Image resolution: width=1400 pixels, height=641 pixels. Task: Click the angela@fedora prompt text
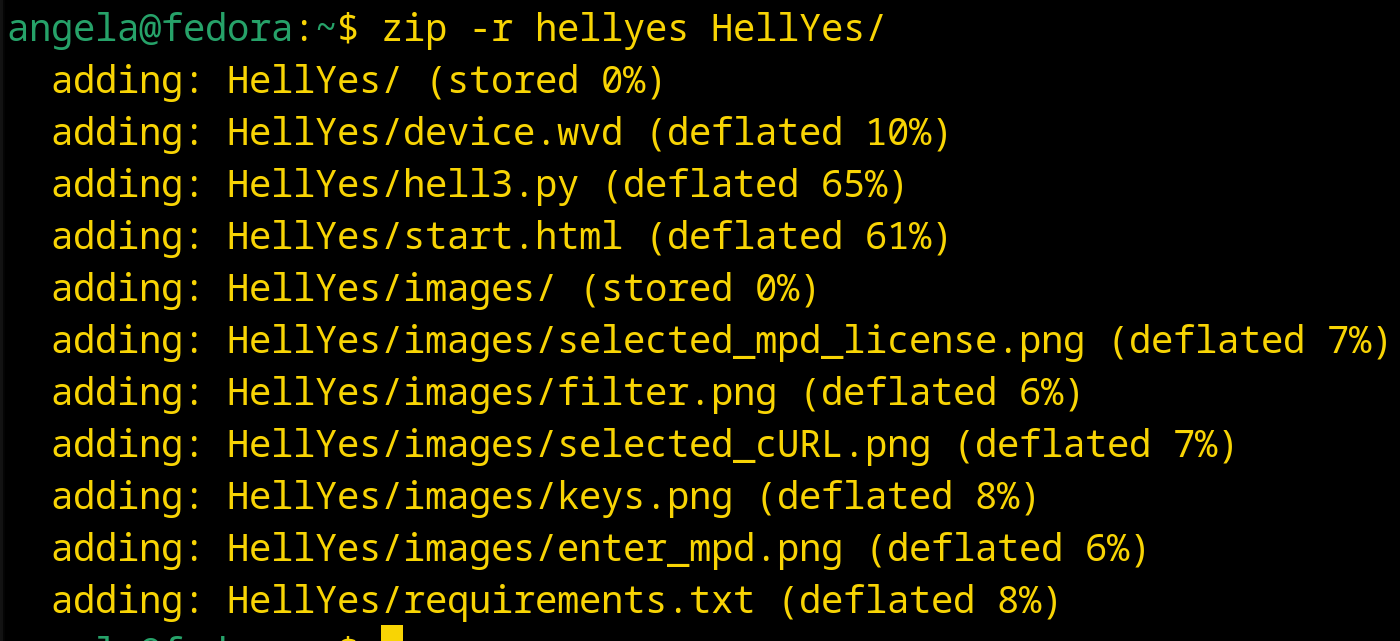pyautogui.click(x=151, y=29)
